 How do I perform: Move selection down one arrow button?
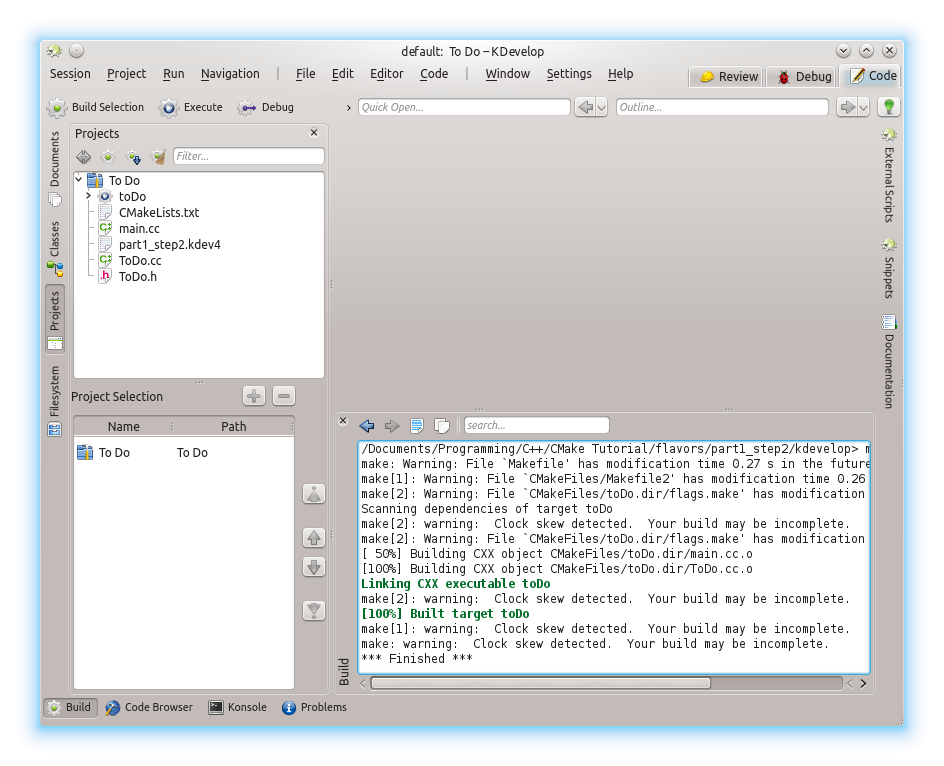pyautogui.click(x=314, y=567)
